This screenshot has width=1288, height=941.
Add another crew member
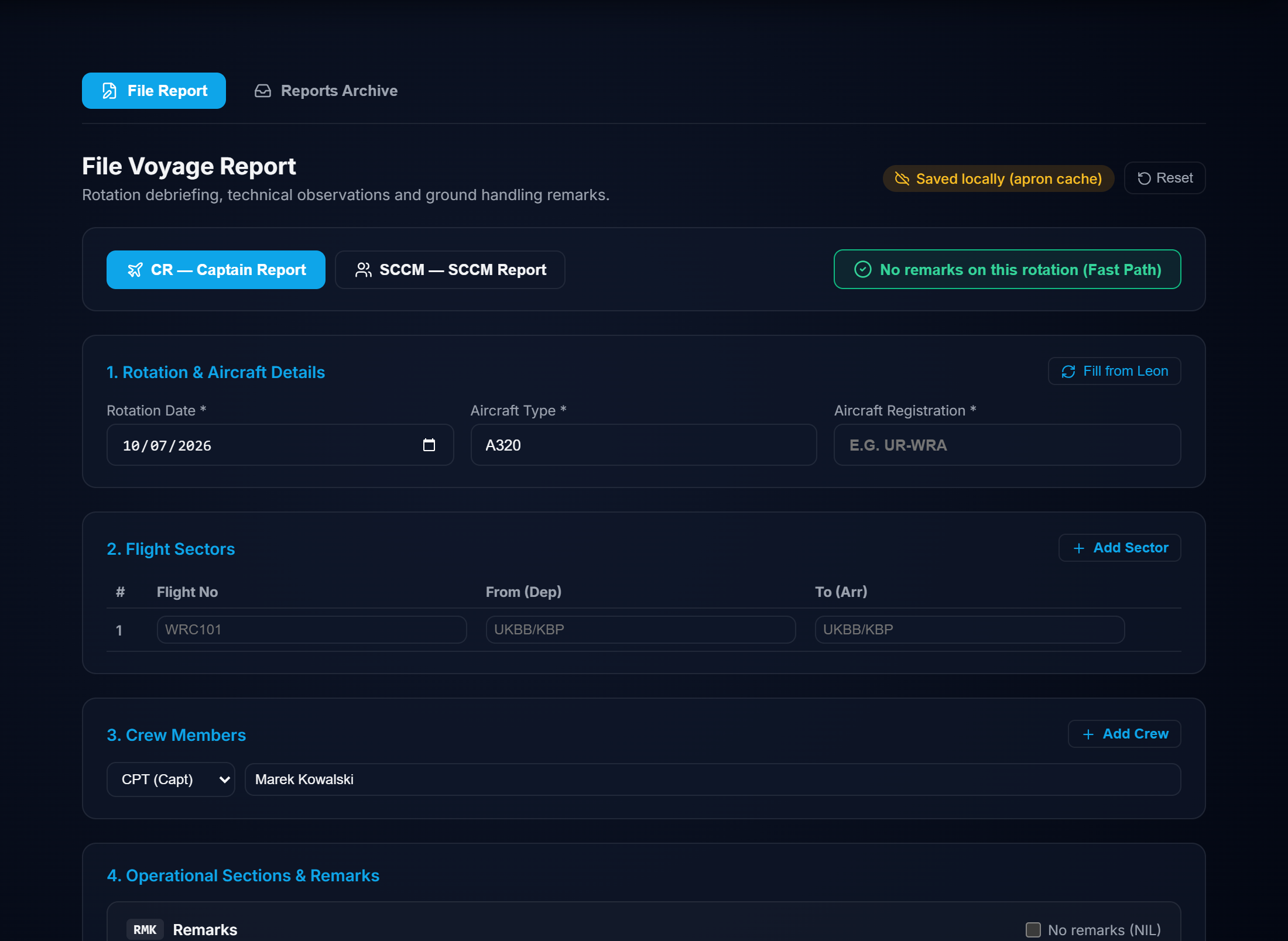tap(1125, 734)
